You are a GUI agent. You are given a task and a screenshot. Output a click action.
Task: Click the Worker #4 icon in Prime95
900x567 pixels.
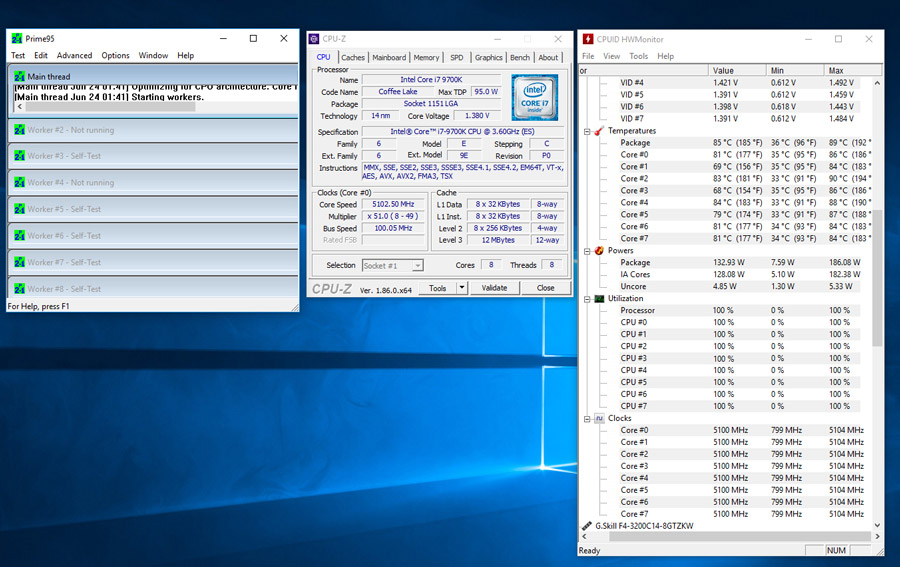tap(20, 182)
